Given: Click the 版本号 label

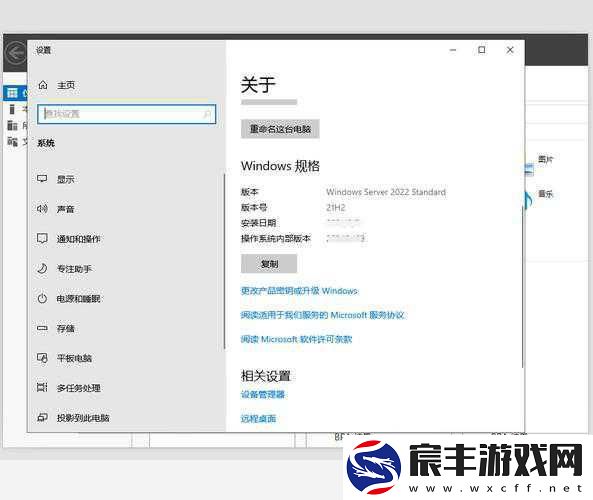Looking at the screenshot, I should click(x=254, y=207).
